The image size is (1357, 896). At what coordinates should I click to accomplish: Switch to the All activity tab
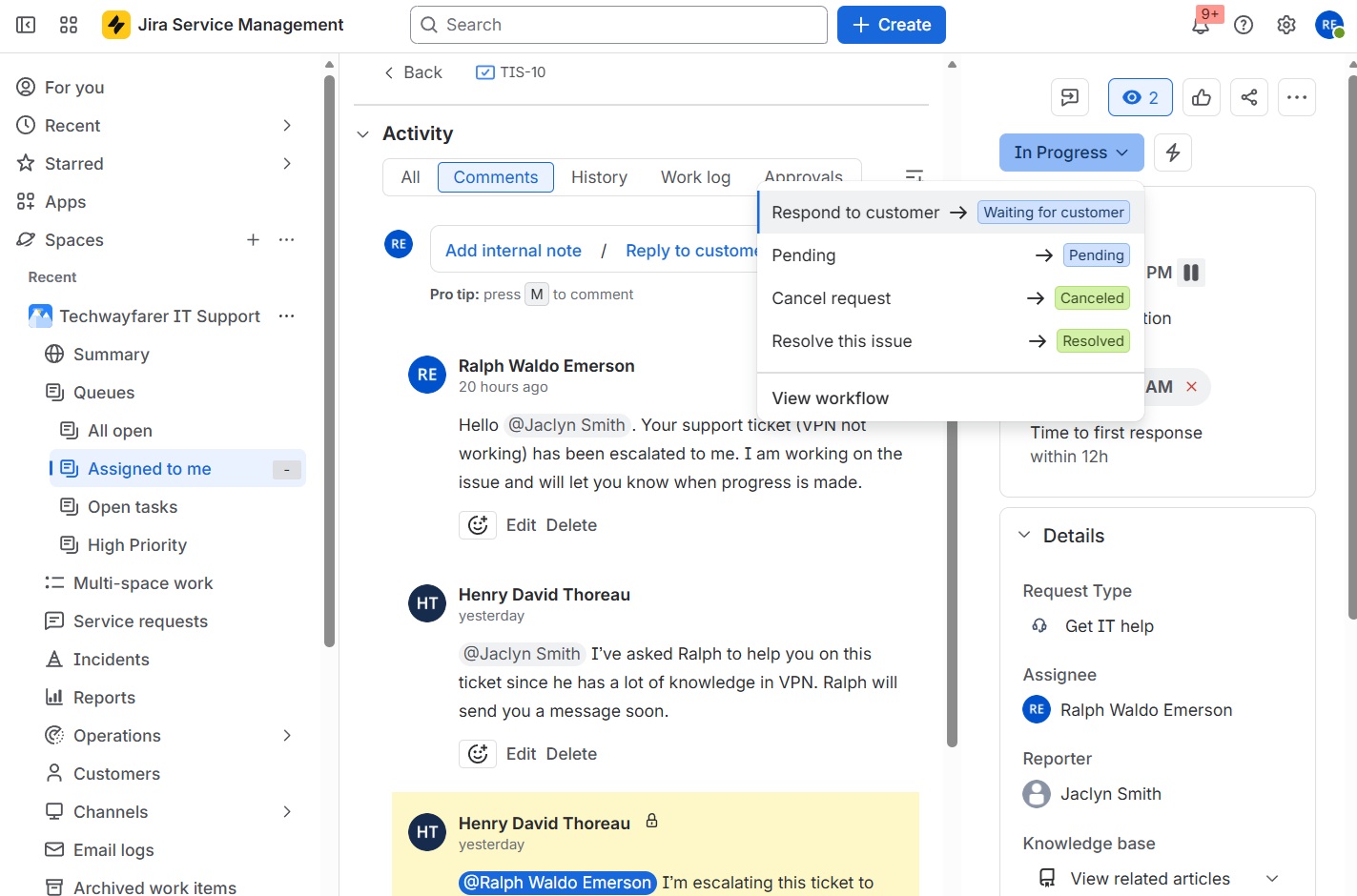(x=411, y=177)
